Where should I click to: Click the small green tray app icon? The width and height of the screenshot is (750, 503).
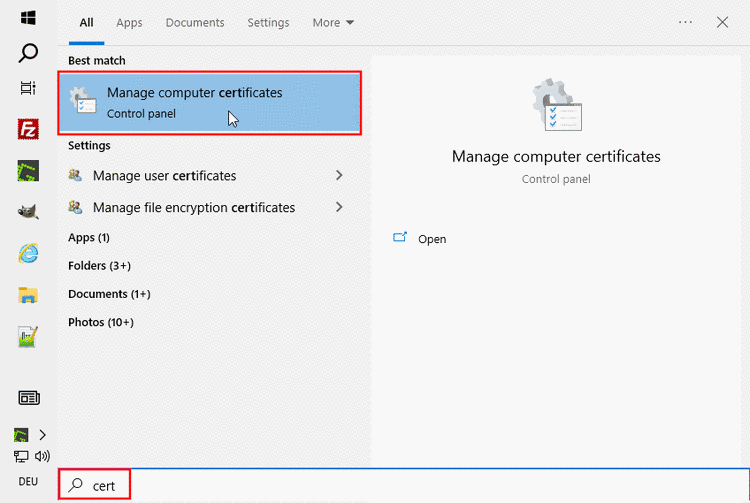click(x=21, y=435)
